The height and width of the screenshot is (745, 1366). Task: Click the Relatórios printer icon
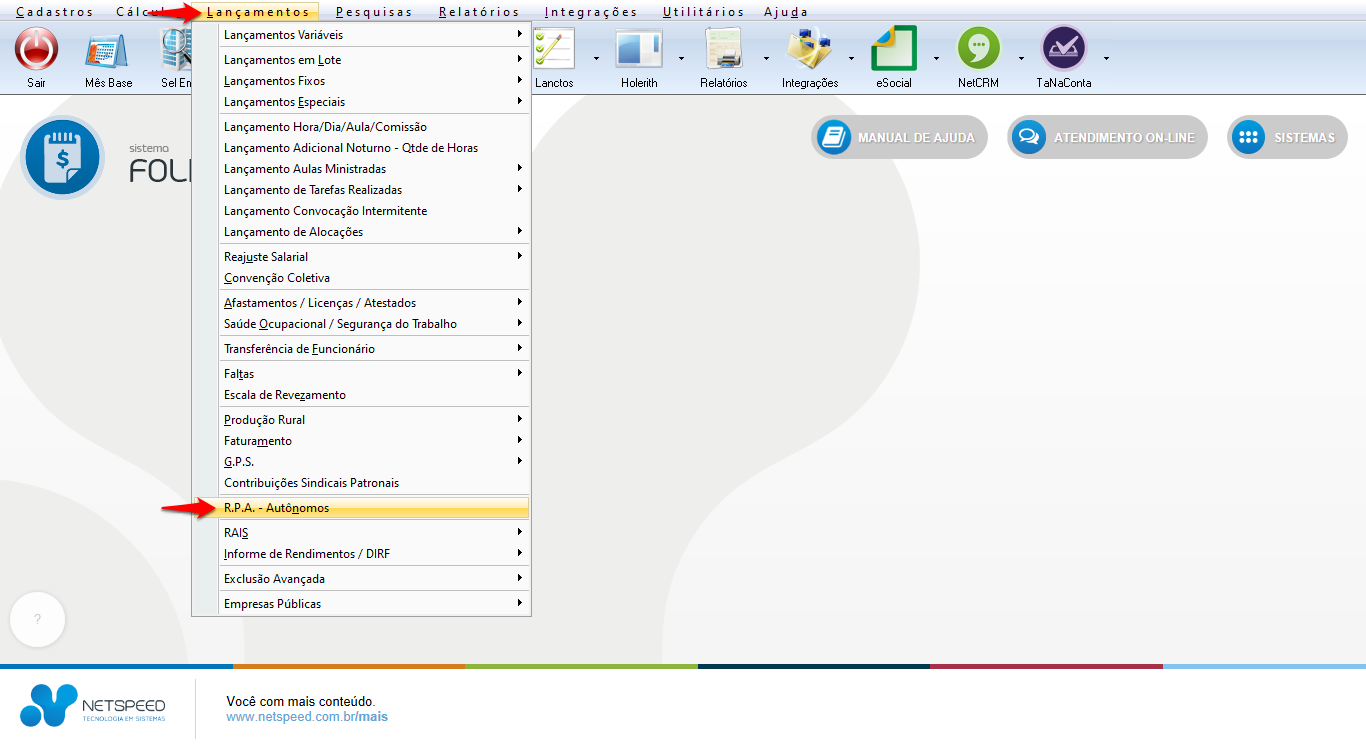click(x=723, y=49)
